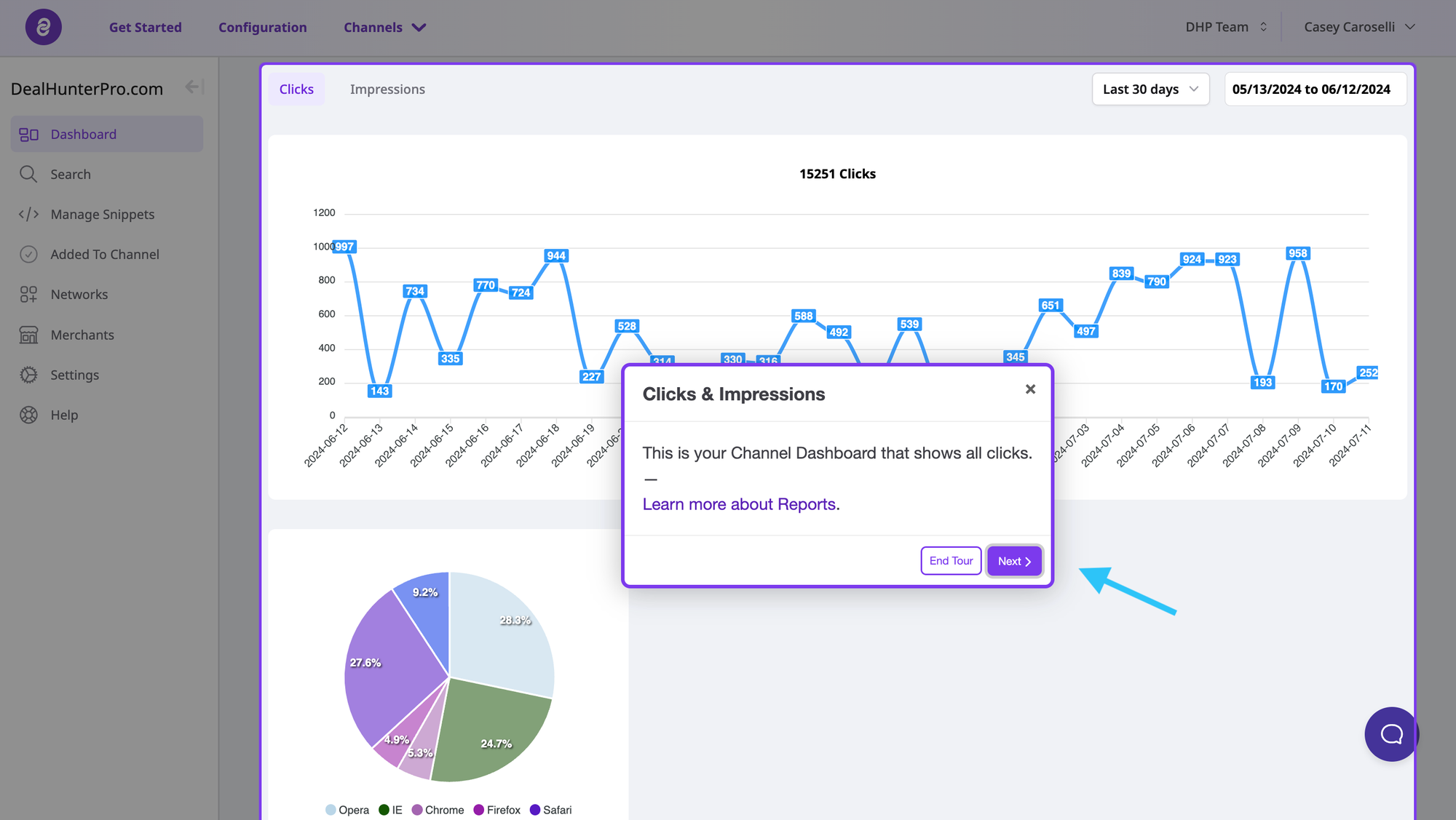Viewport: 1456px width, 820px height.
Task: Collapse the sidebar with arrow icon
Action: (x=193, y=87)
